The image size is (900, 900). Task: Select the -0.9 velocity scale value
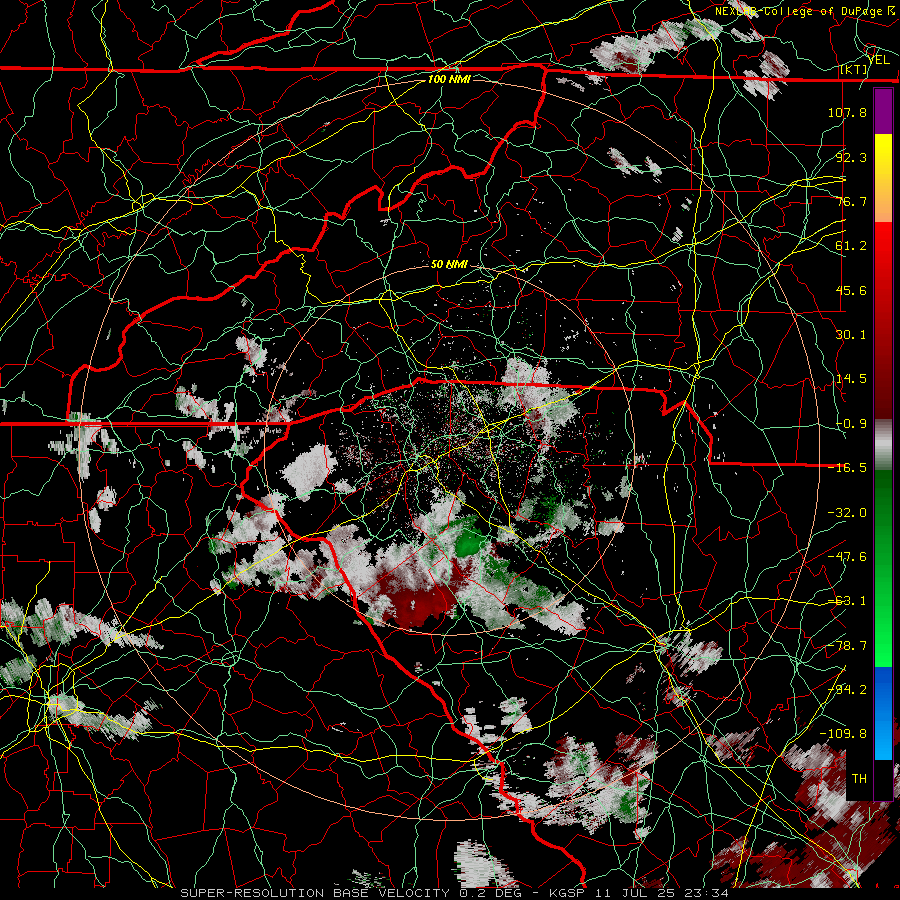851,424
